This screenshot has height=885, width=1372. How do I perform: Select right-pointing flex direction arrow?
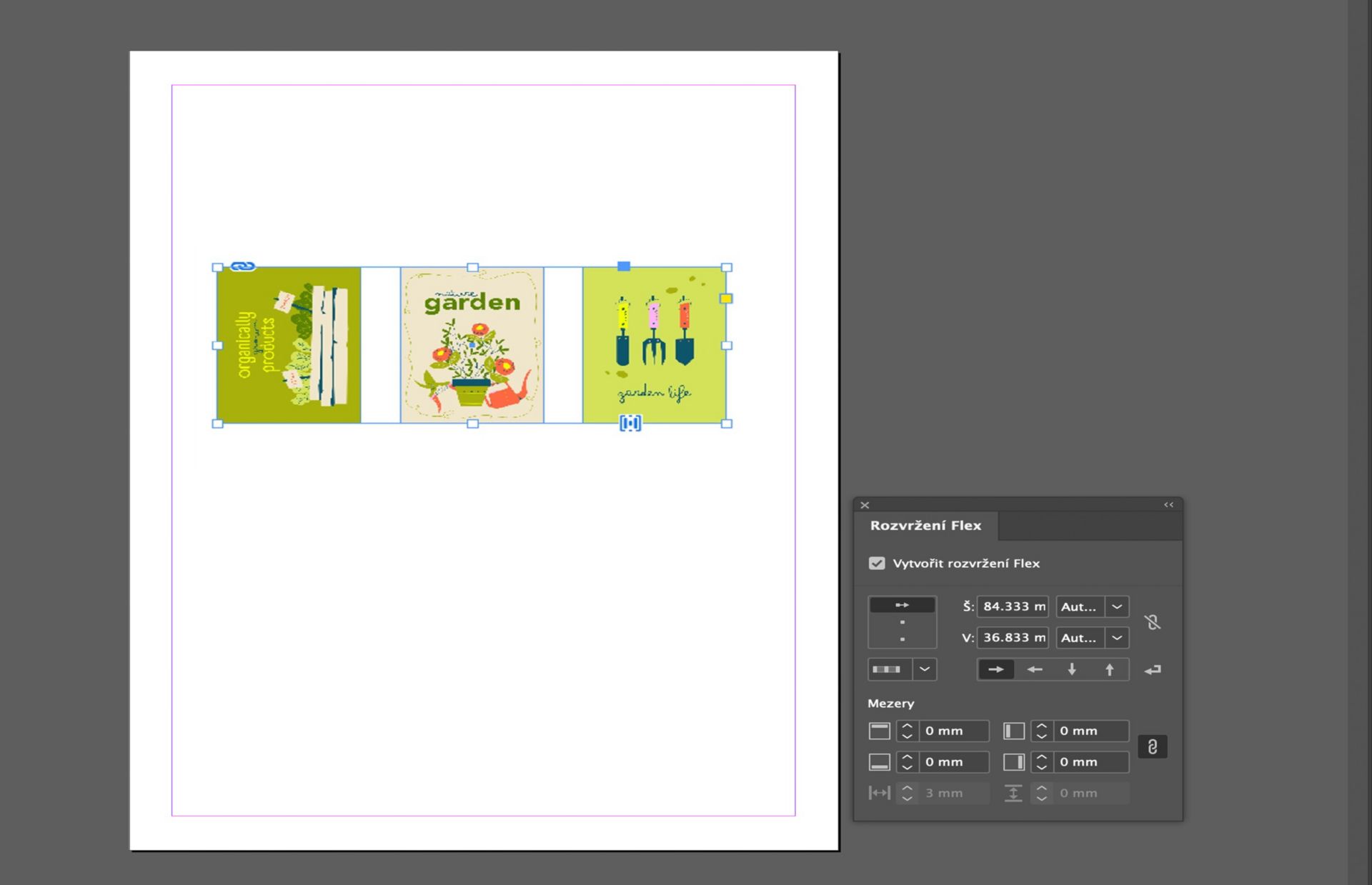[x=995, y=669]
